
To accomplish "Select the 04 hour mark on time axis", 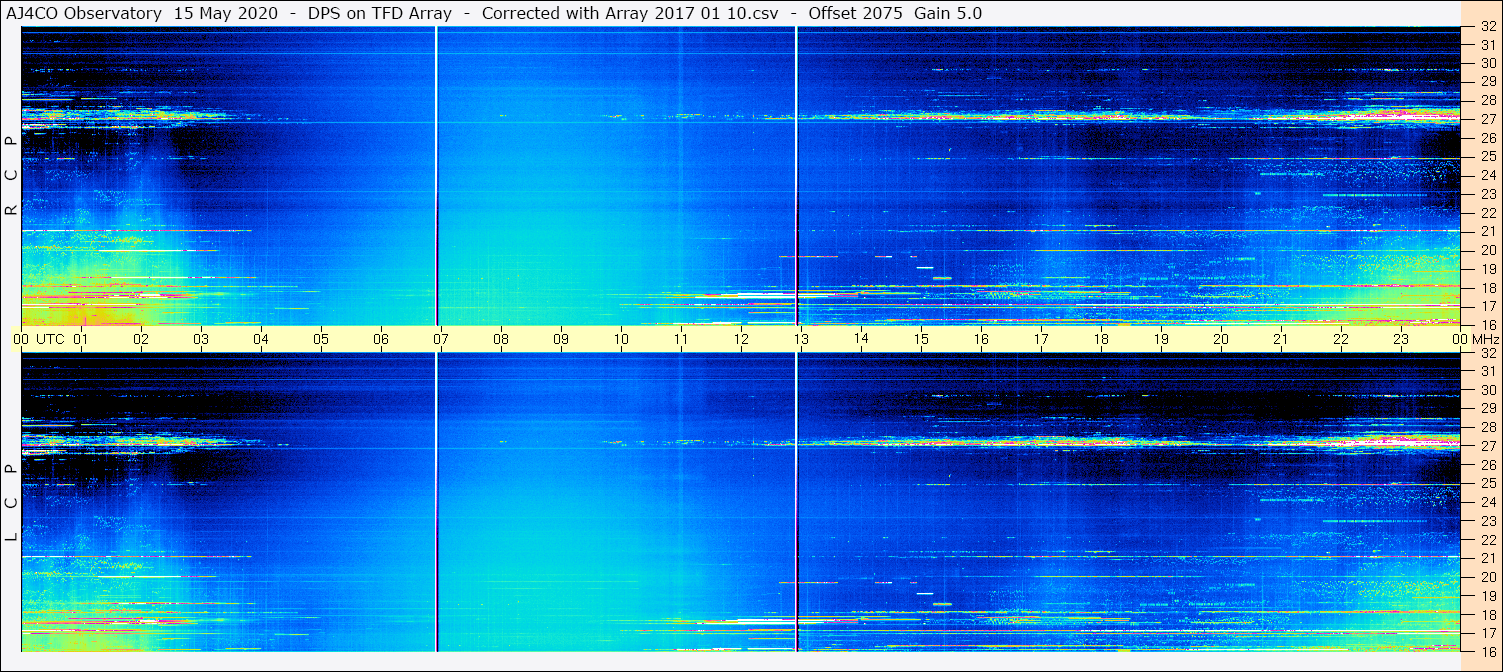I will tap(261, 339).
